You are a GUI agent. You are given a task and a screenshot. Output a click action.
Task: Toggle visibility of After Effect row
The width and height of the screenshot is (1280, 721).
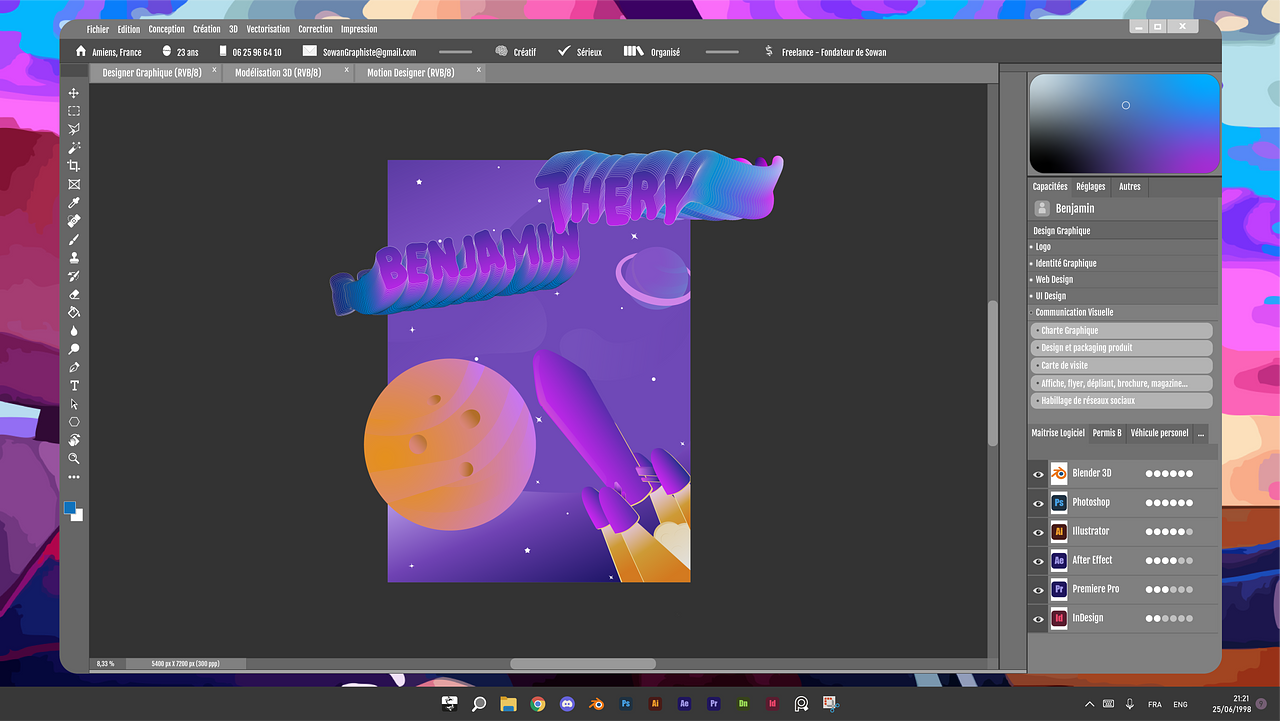point(1038,561)
